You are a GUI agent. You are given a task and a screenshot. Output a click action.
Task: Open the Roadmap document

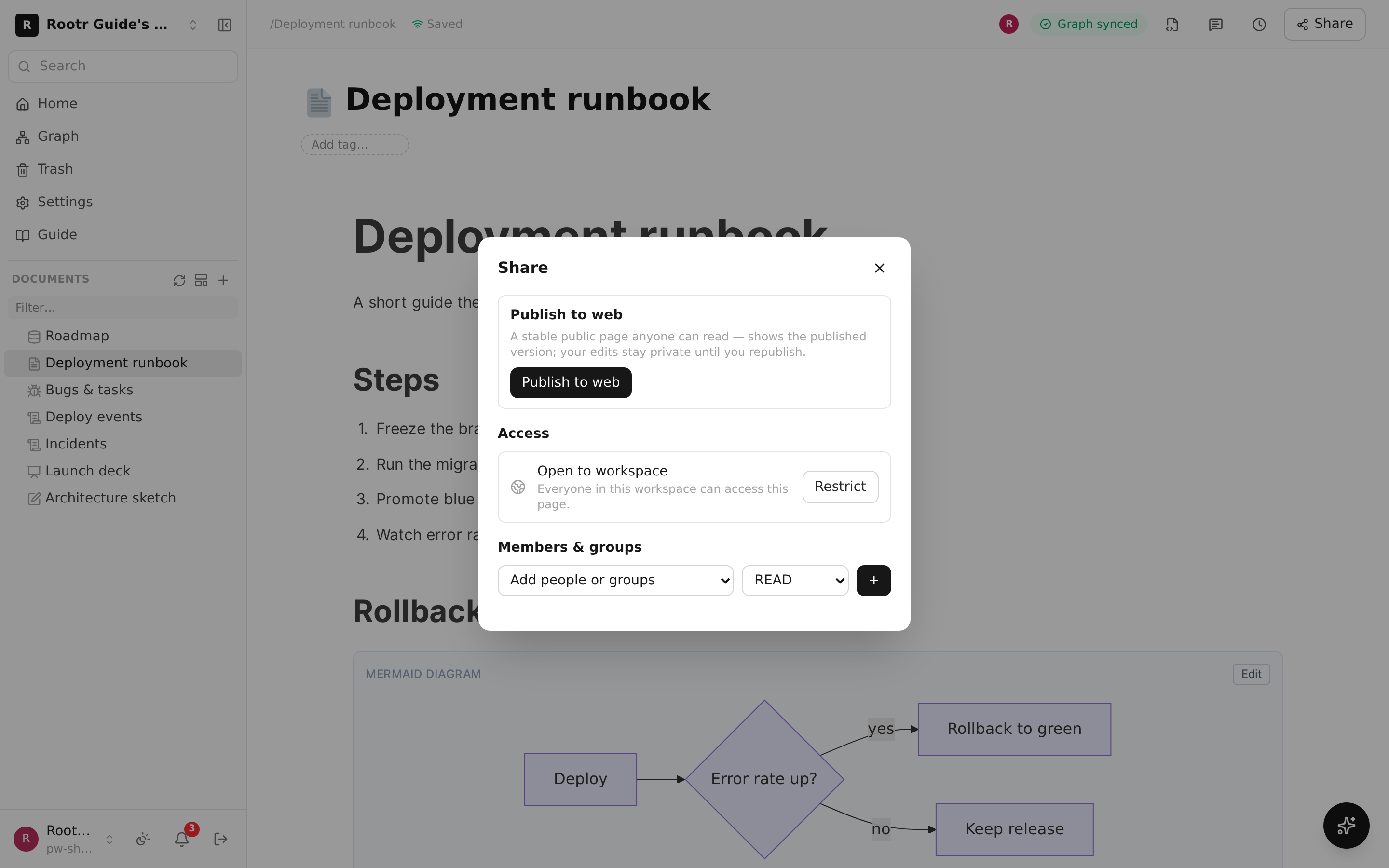click(123, 337)
